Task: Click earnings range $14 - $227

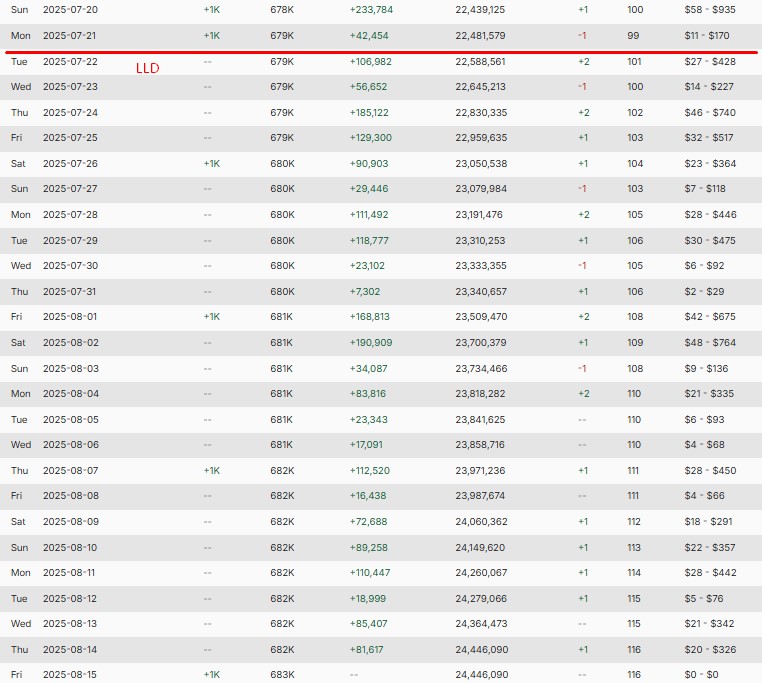Action: point(709,87)
